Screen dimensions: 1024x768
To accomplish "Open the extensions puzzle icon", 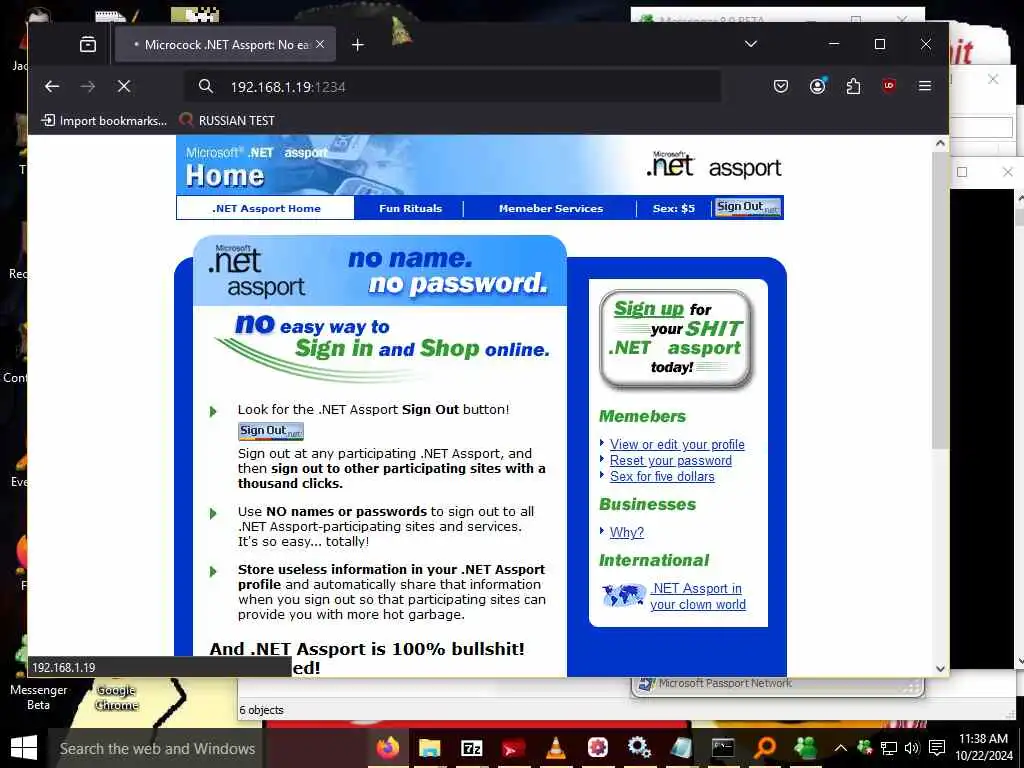I will point(853,86).
